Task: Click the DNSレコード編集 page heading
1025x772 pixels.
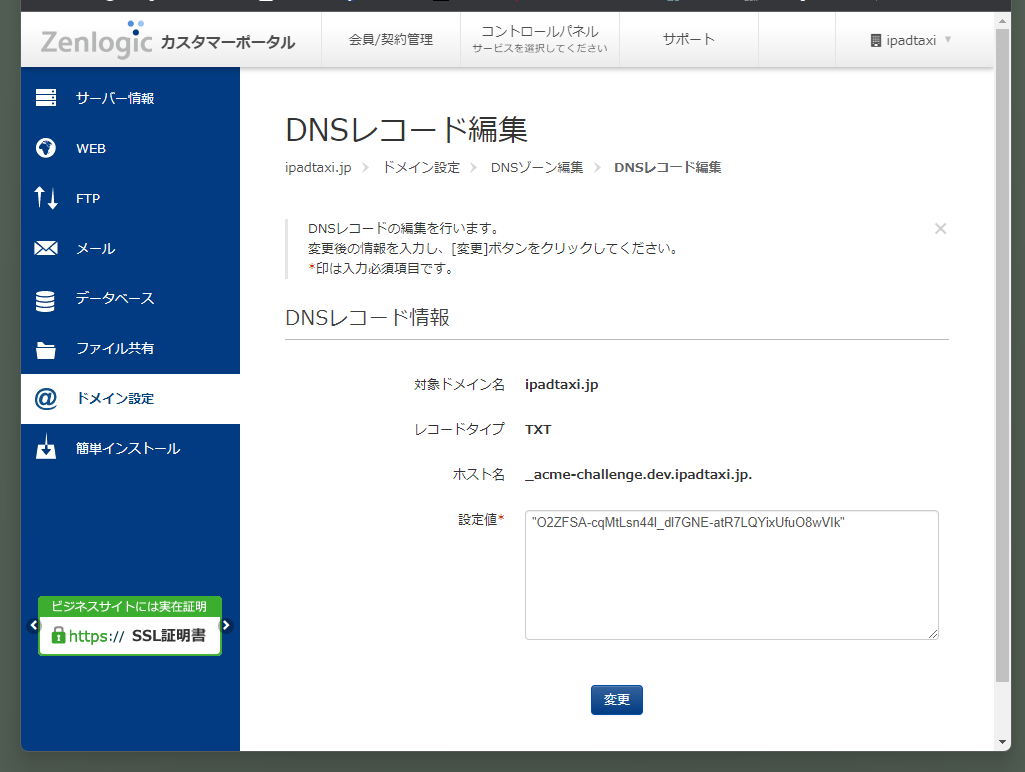Action: 406,129
